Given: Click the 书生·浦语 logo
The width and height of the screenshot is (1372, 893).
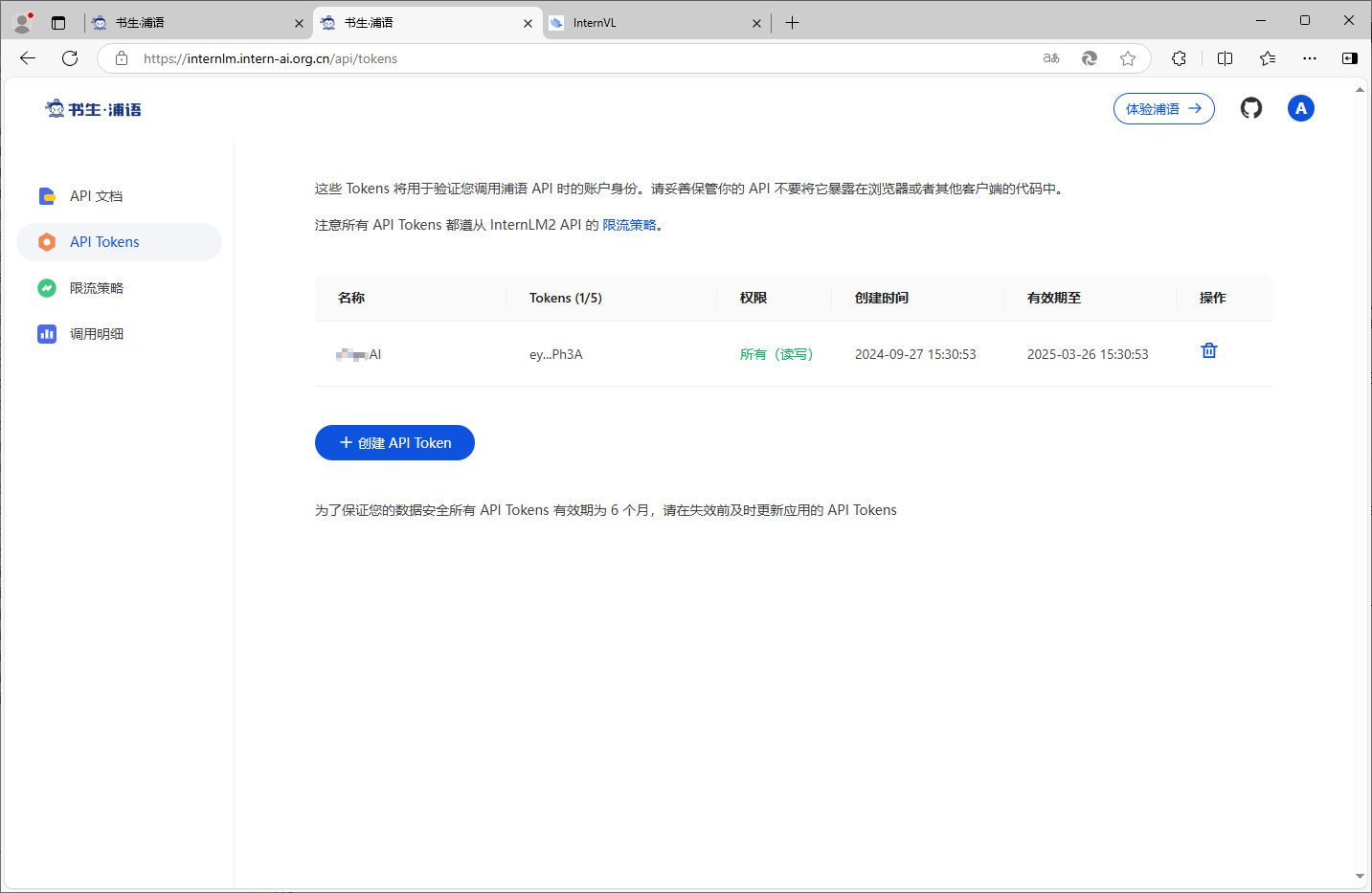Looking at the screenshot, I should click(94, 109).
